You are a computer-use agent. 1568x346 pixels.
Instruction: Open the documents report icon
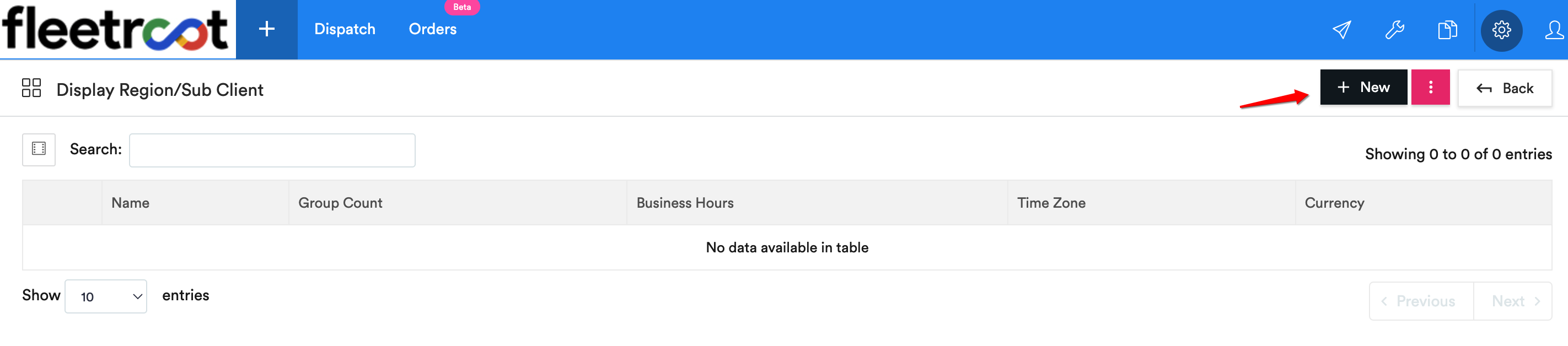1447,29
